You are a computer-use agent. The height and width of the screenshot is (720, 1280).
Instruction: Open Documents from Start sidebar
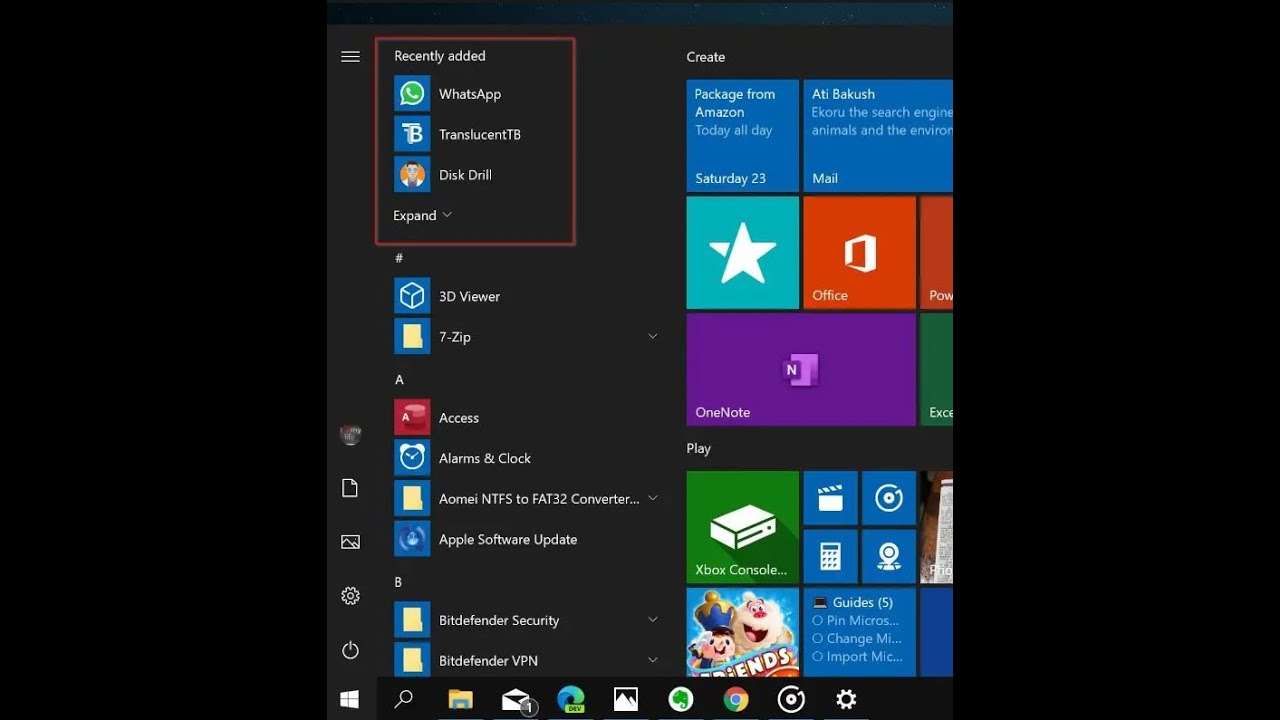click(350, 488)
